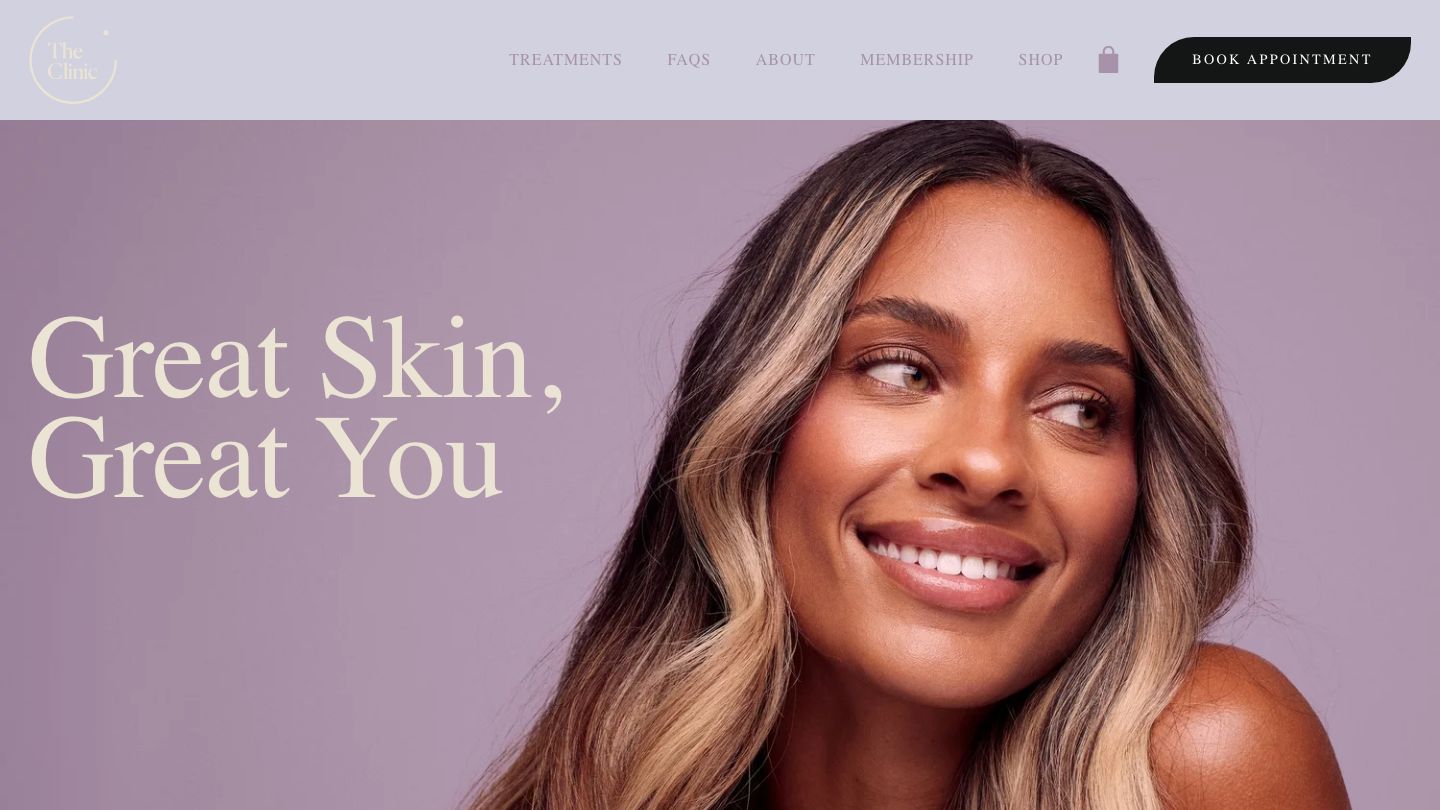Open the shopping bag cart icon
1440x810 pixels.
1108,60
